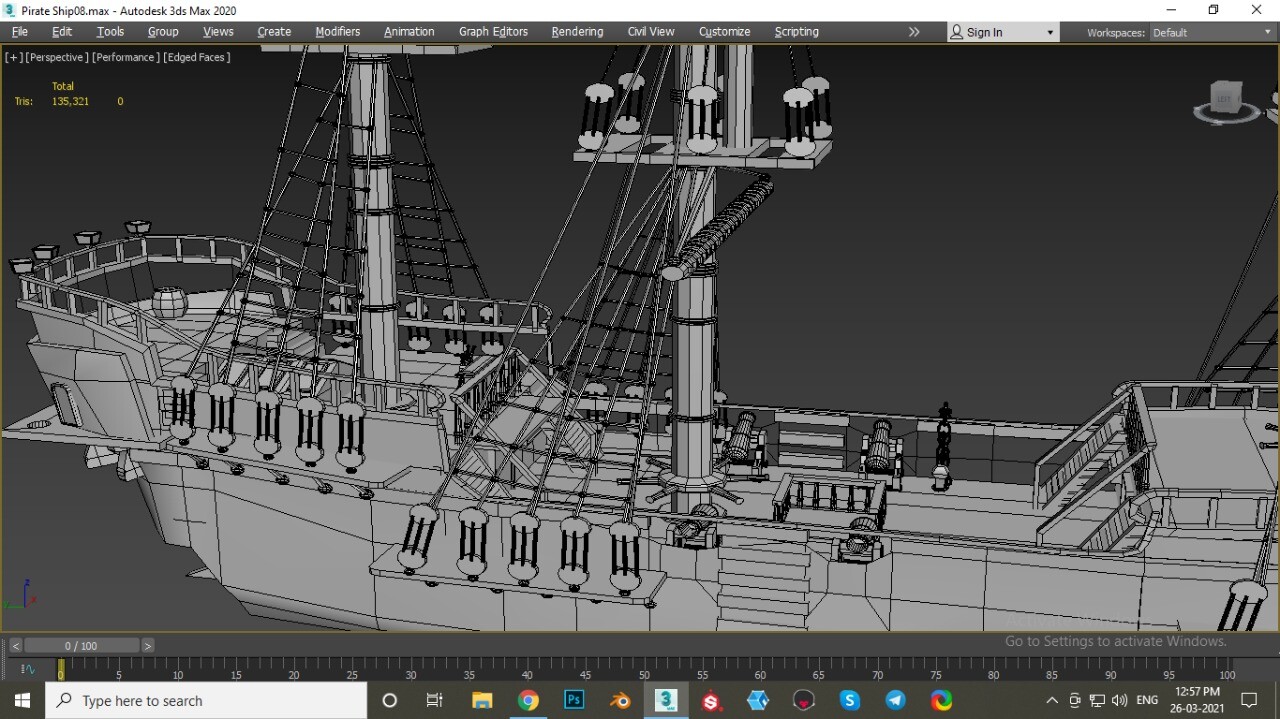Open Blender from the taskbar

tap(620, 701)
